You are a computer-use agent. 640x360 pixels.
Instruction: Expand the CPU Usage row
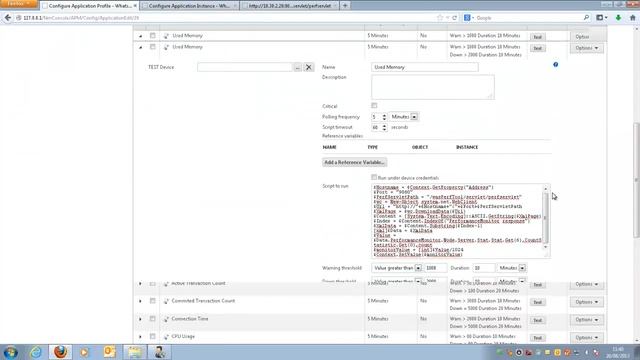pyautogui.click(x=140, y=337)
